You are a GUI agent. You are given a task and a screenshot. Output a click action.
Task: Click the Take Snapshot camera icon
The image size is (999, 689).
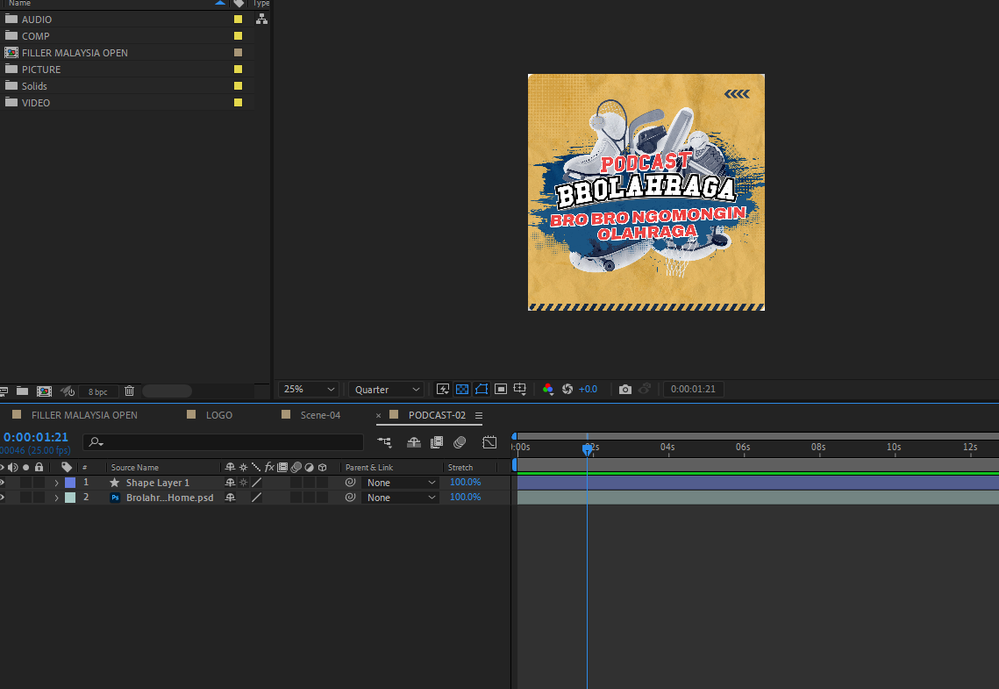click(x=625, y=389)
